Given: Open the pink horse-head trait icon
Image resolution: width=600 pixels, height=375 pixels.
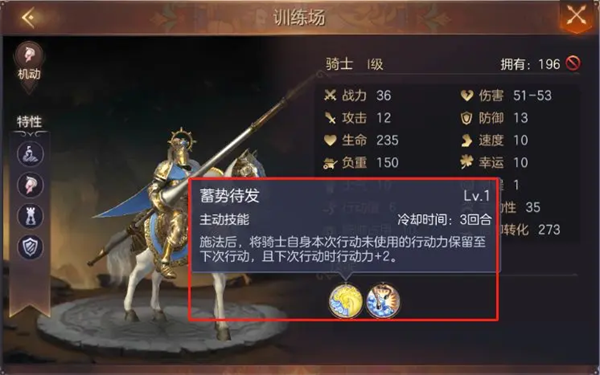Looking at the screenshot, I should point(30,185).
